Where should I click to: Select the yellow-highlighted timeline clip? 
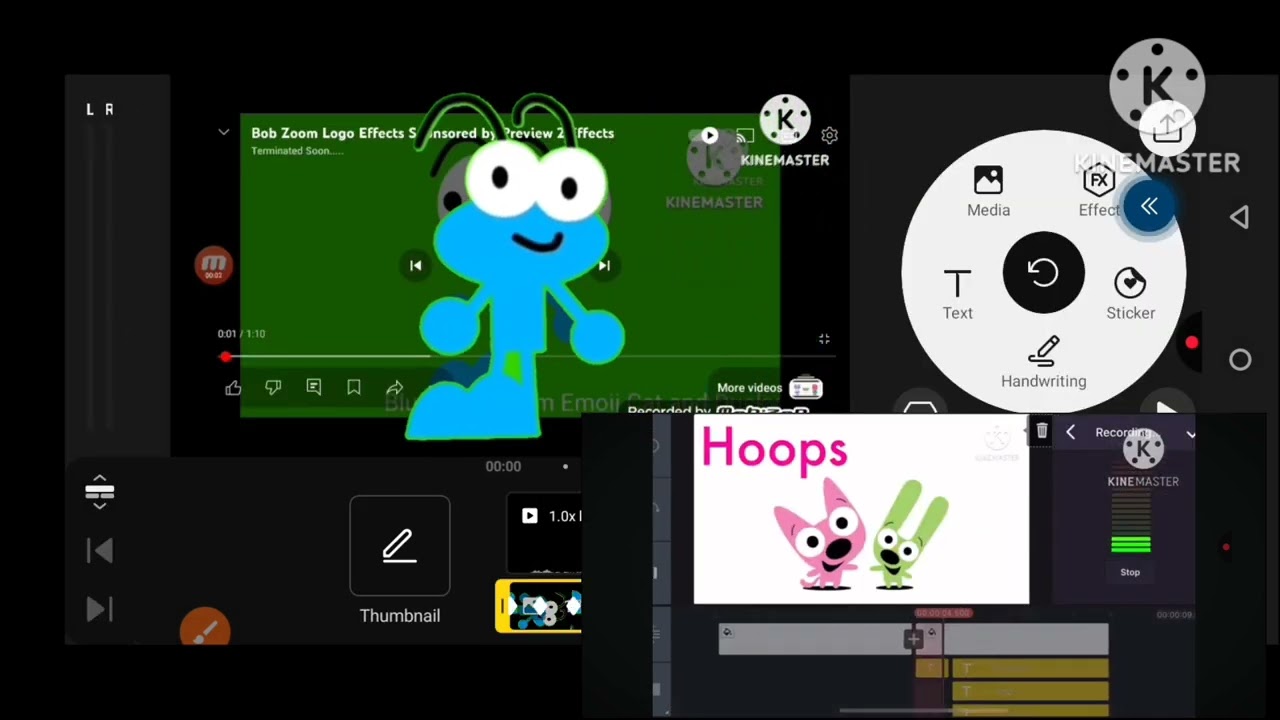pyautogui.click(x=539, y=606)
